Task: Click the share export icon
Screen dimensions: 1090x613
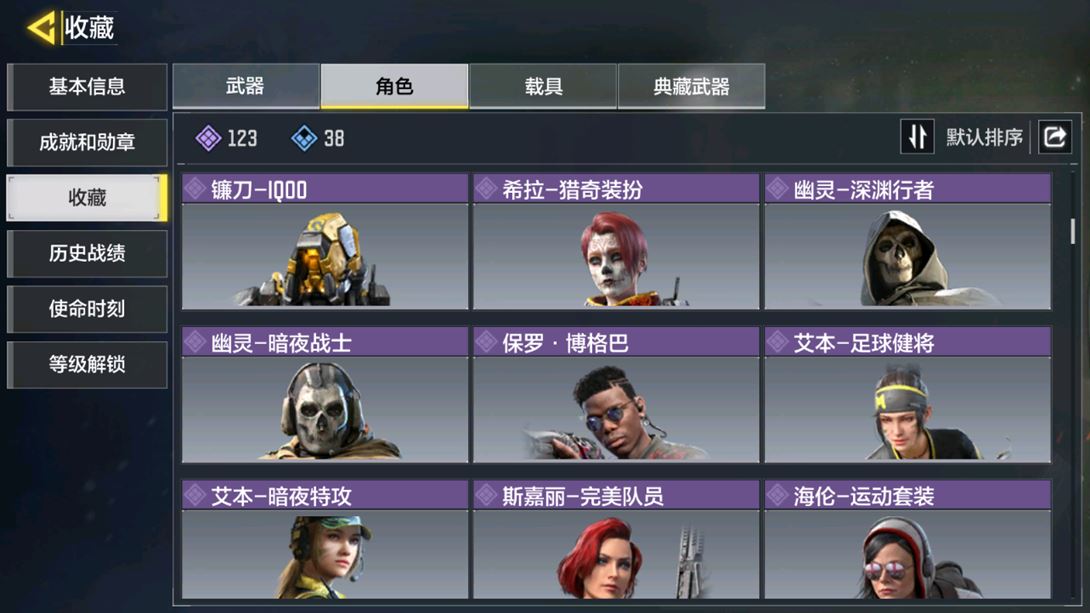Action: click(1055, 136)
